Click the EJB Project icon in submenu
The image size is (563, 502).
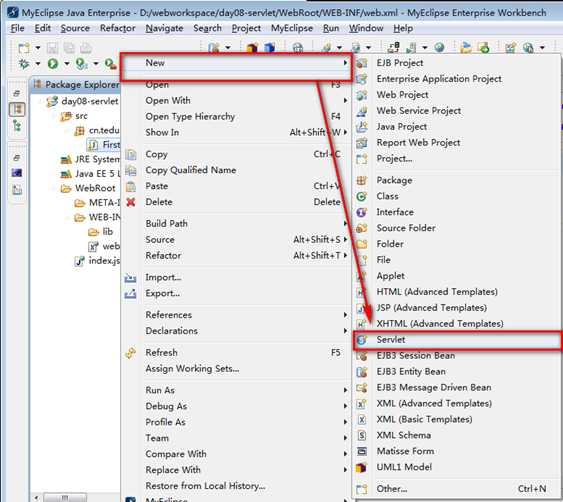[362, 63]
